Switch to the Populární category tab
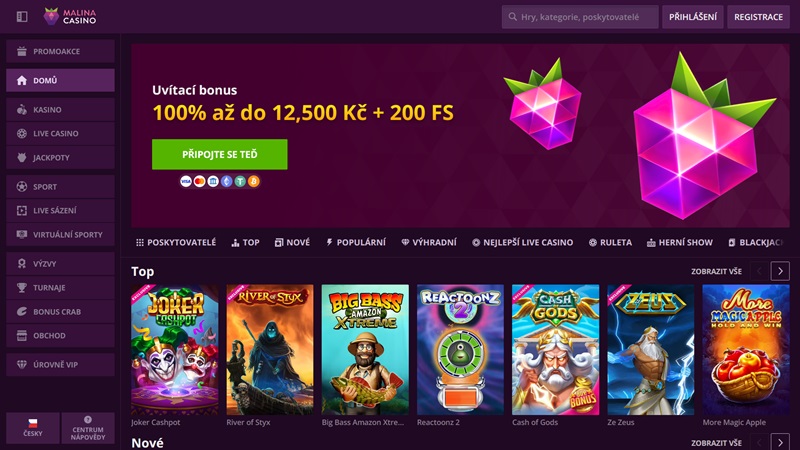 (356, 242)
